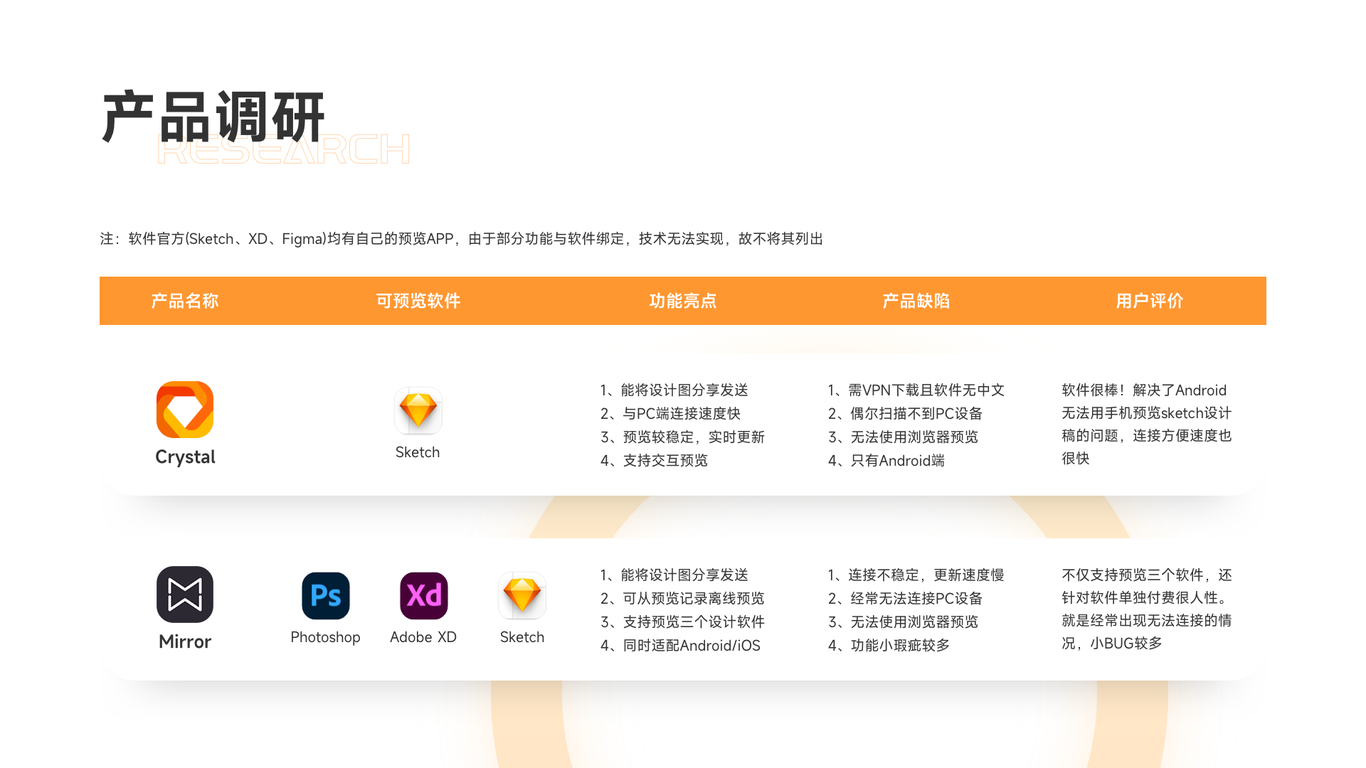Select the 产品名称 column header

click(185, 301)
